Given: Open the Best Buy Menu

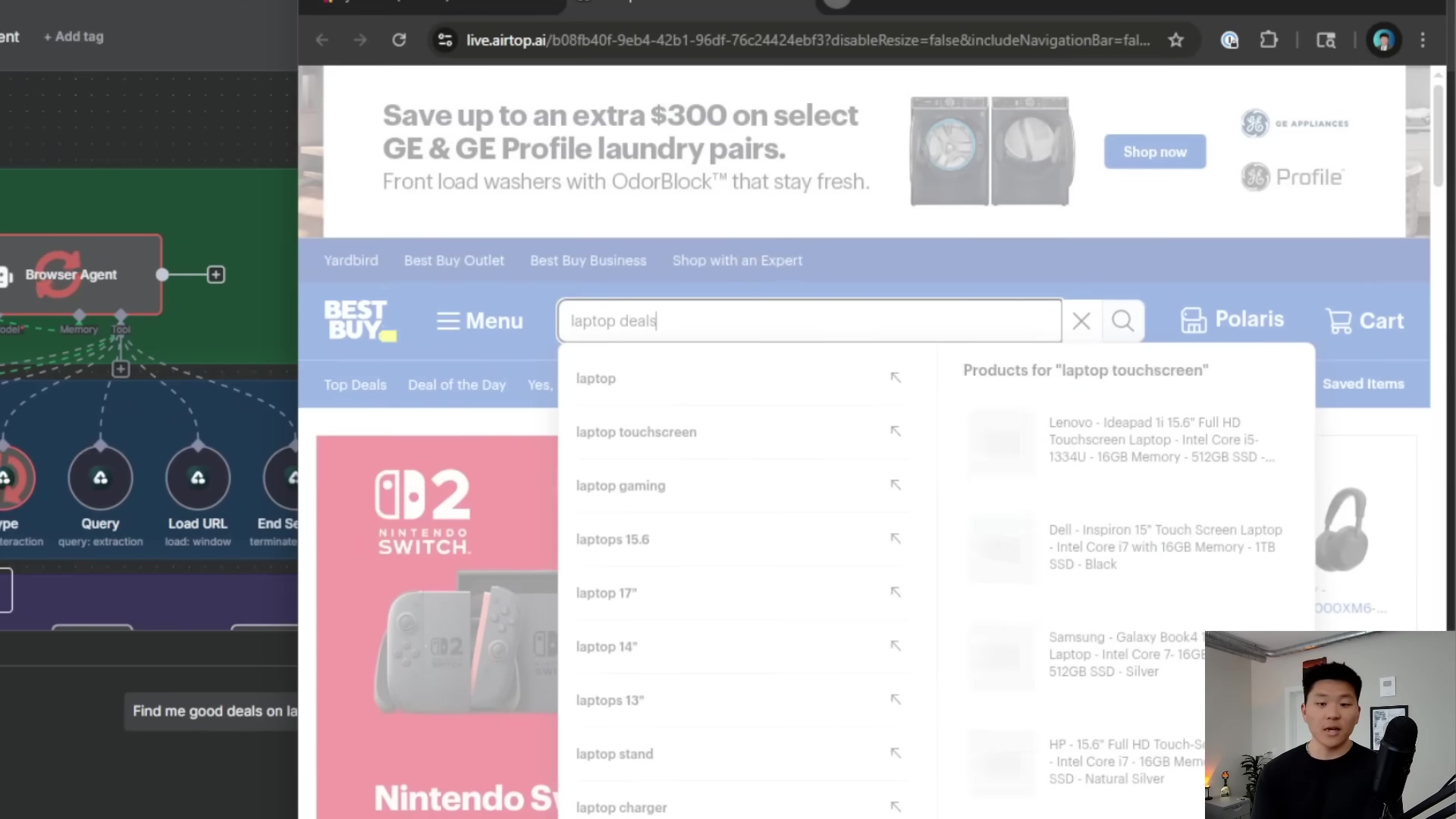Looking at the screenshot, I should click(x=480, y=321).
